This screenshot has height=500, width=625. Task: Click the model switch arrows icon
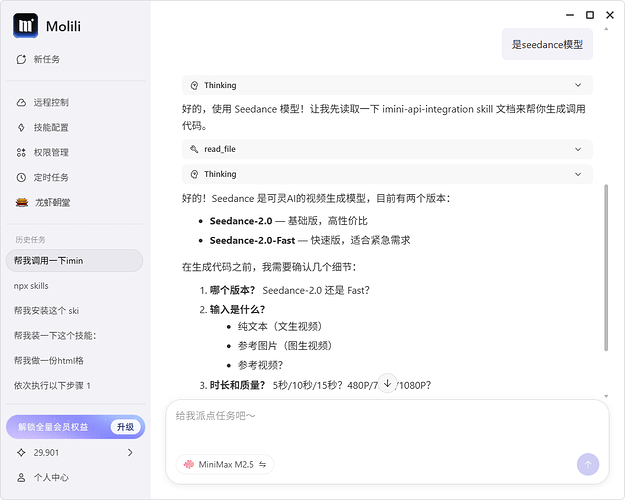(262, 465)
